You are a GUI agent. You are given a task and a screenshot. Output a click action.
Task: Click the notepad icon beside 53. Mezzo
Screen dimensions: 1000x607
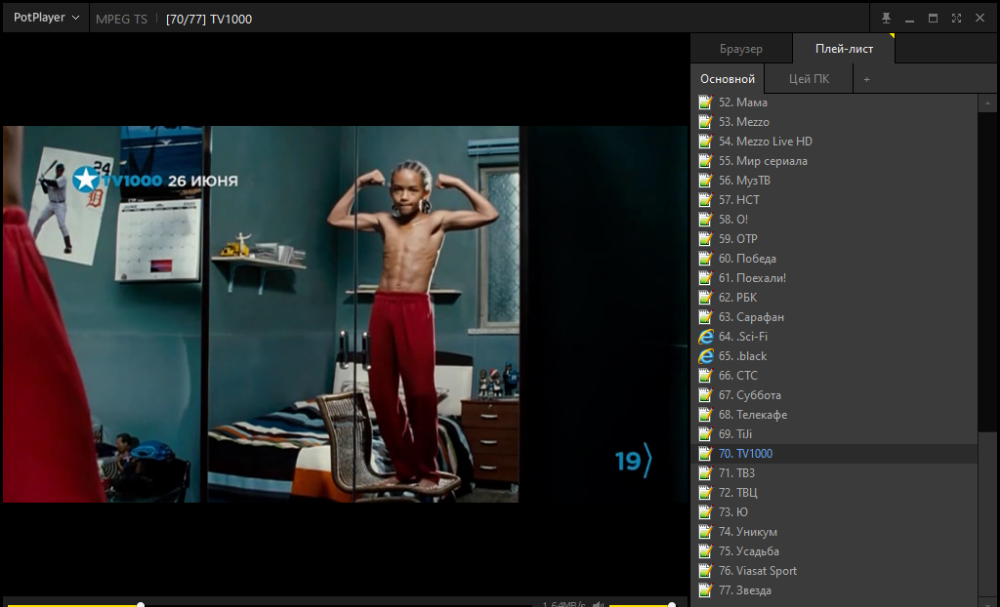(705, 122)
